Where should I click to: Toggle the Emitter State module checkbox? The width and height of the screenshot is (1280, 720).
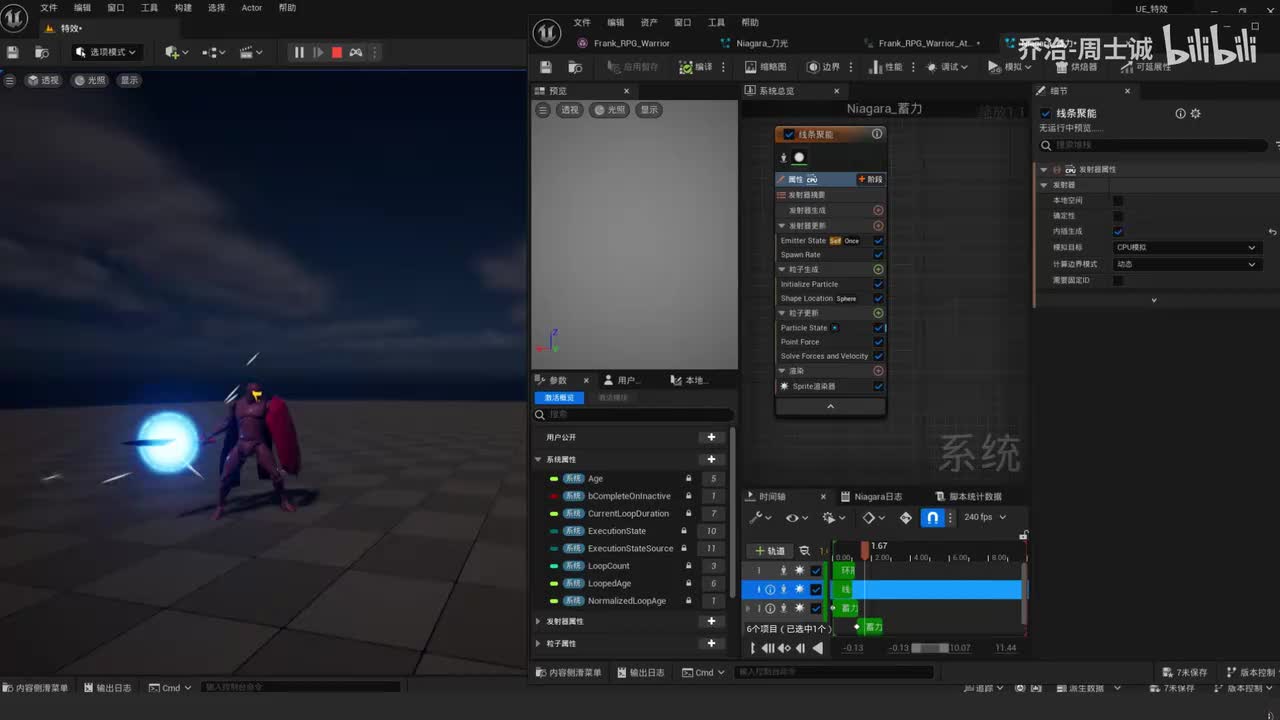pyautogui.click(x=878, y=241)
